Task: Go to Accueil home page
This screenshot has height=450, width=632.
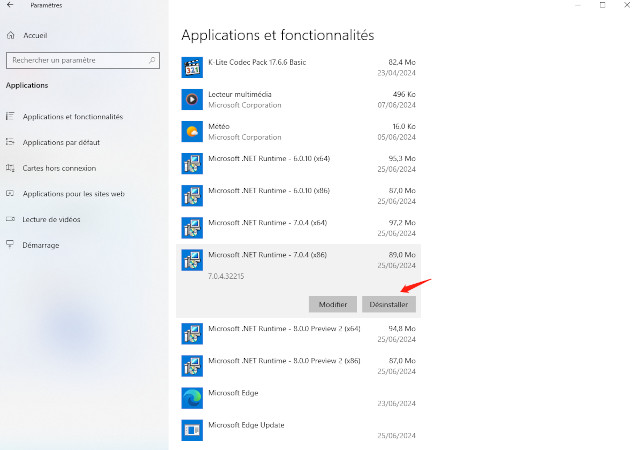Action: [35, 35]
